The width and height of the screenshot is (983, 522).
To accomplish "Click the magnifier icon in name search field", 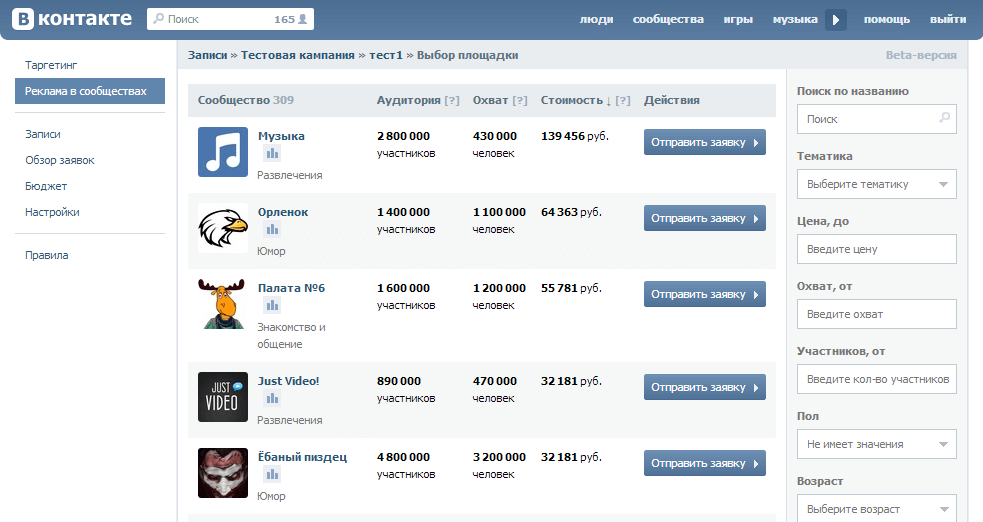I will (x=944, y=118).
